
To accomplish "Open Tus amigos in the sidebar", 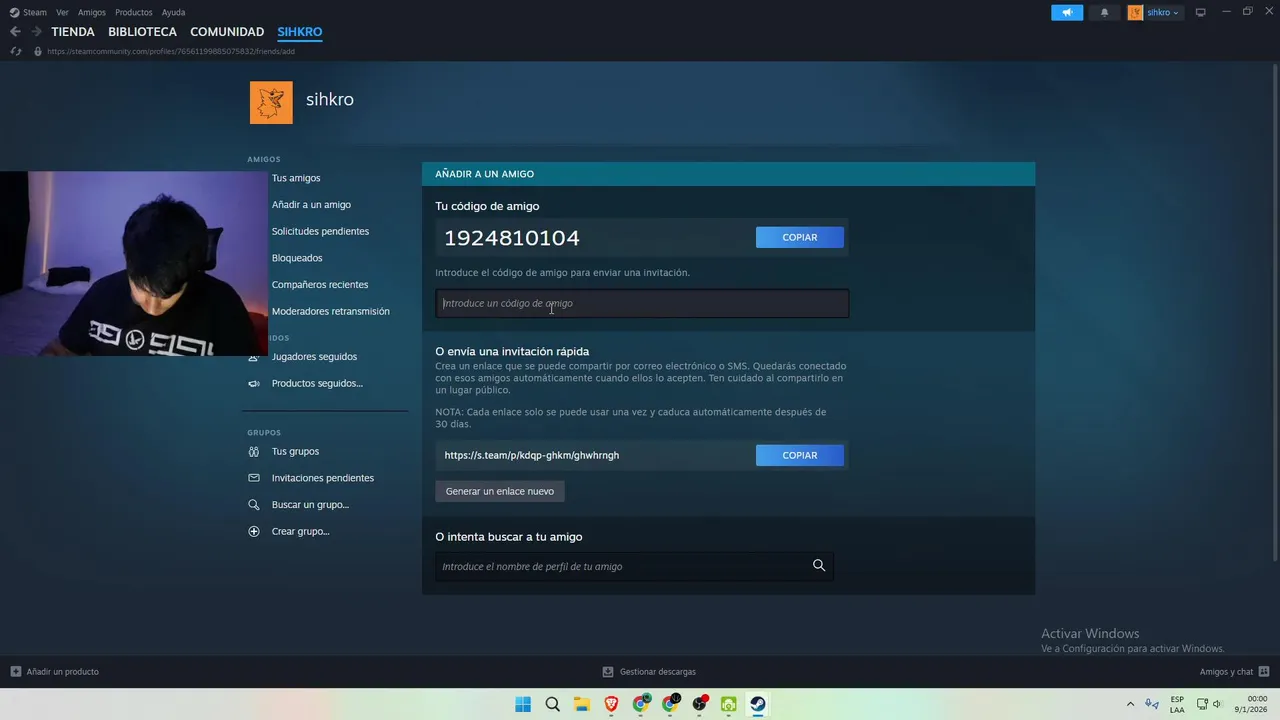I will (296, 178).
